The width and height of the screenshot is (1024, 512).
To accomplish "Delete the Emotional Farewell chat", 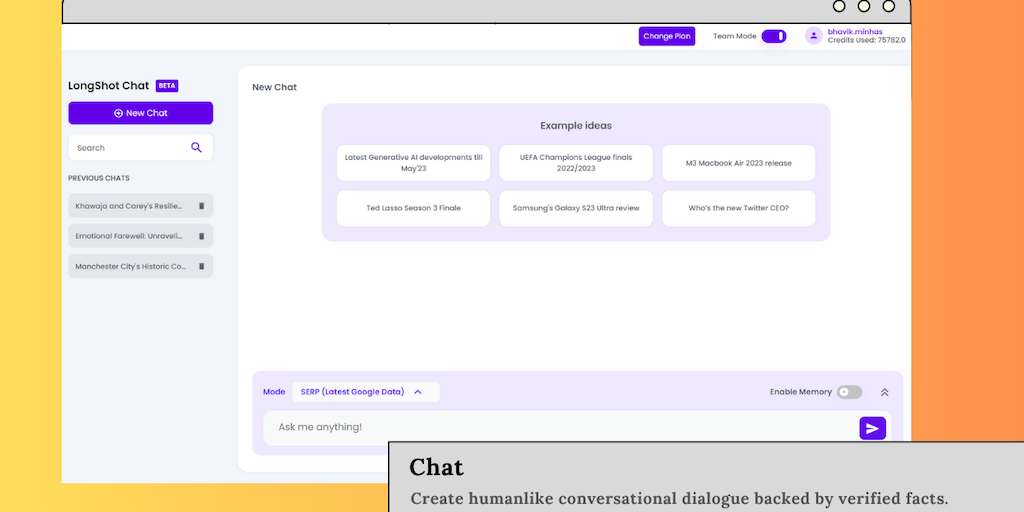I will tap(201, 236).
